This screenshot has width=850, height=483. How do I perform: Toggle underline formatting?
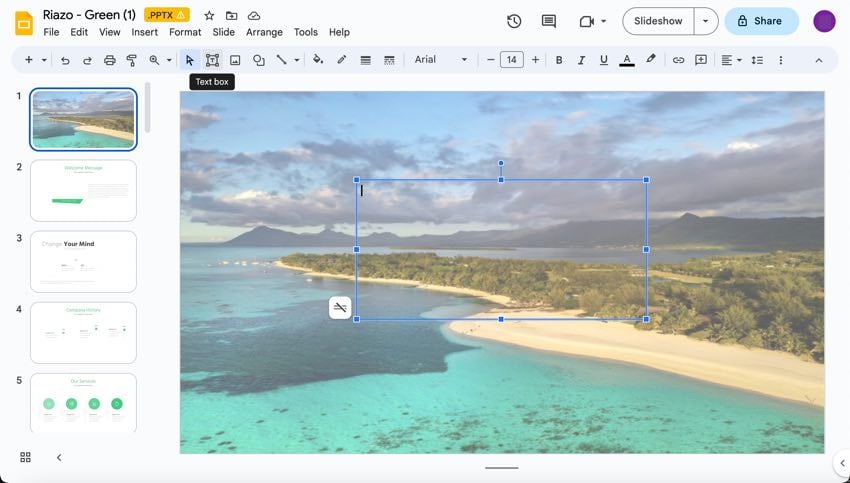pyautogui.click(x=603, y=60)
